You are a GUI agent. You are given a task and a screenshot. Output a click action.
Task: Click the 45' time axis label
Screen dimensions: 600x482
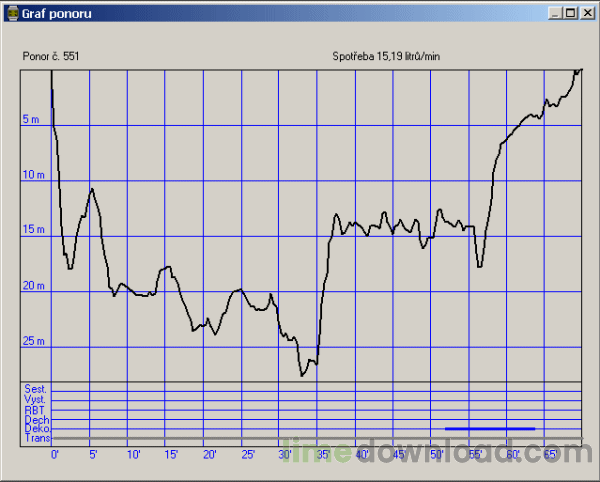(x=399, y=454)
